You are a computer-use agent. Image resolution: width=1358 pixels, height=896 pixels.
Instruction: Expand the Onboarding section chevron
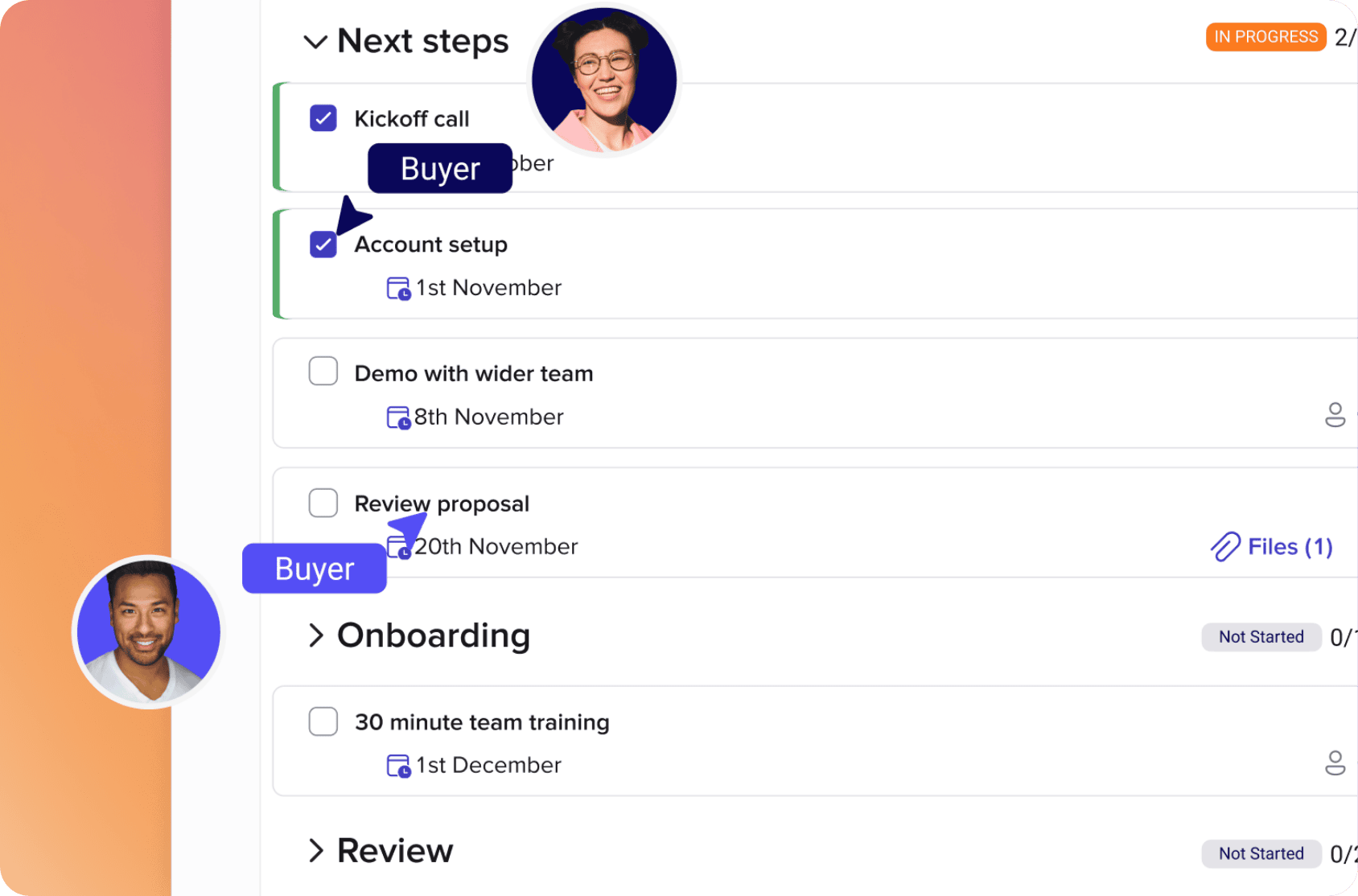[x=316, y=635]
